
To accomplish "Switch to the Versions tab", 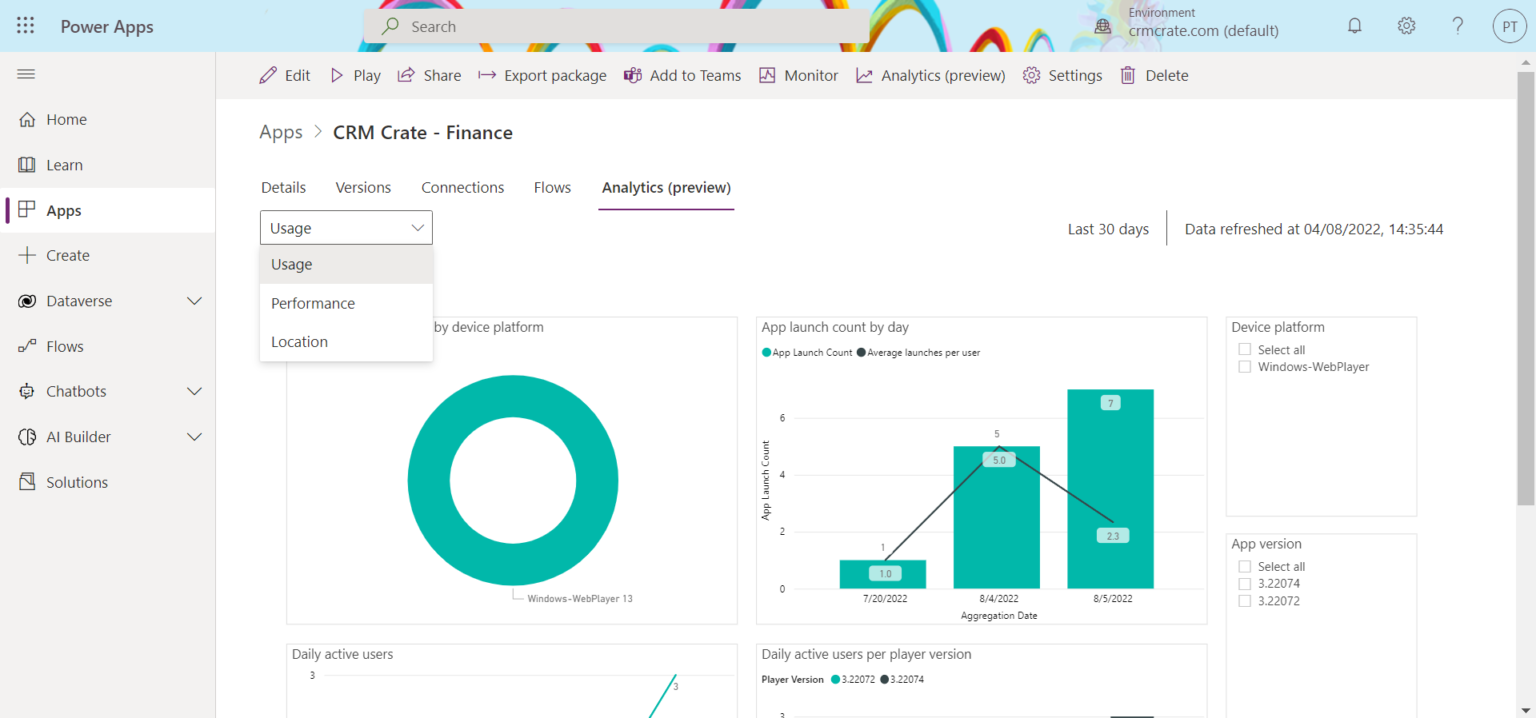I will [x=362, y=187].
